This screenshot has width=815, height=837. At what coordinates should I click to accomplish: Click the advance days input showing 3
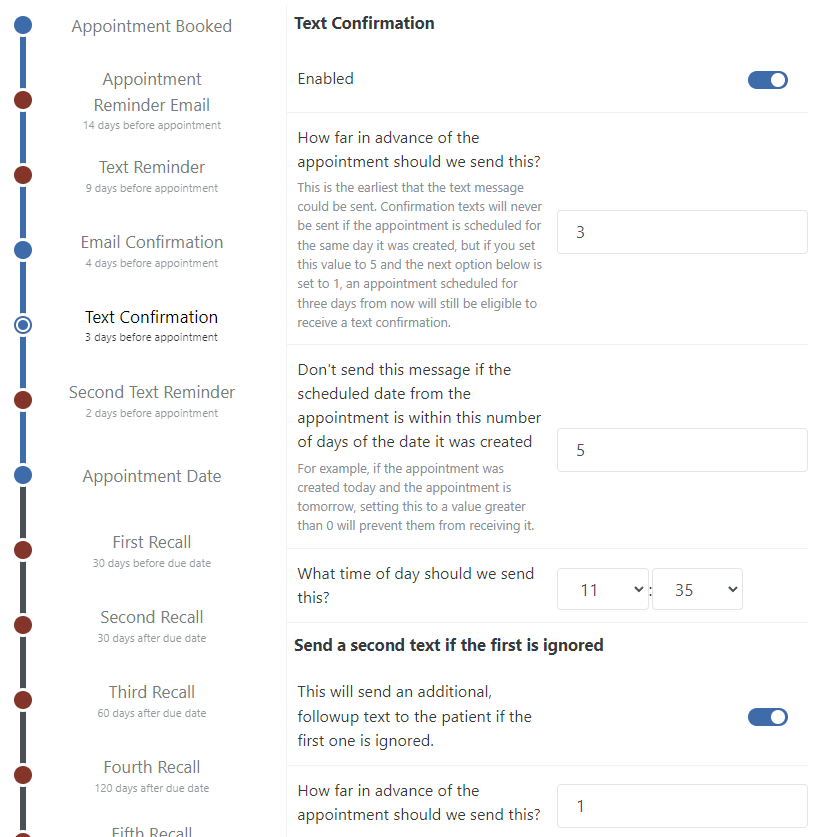click(x=682, y=231)
